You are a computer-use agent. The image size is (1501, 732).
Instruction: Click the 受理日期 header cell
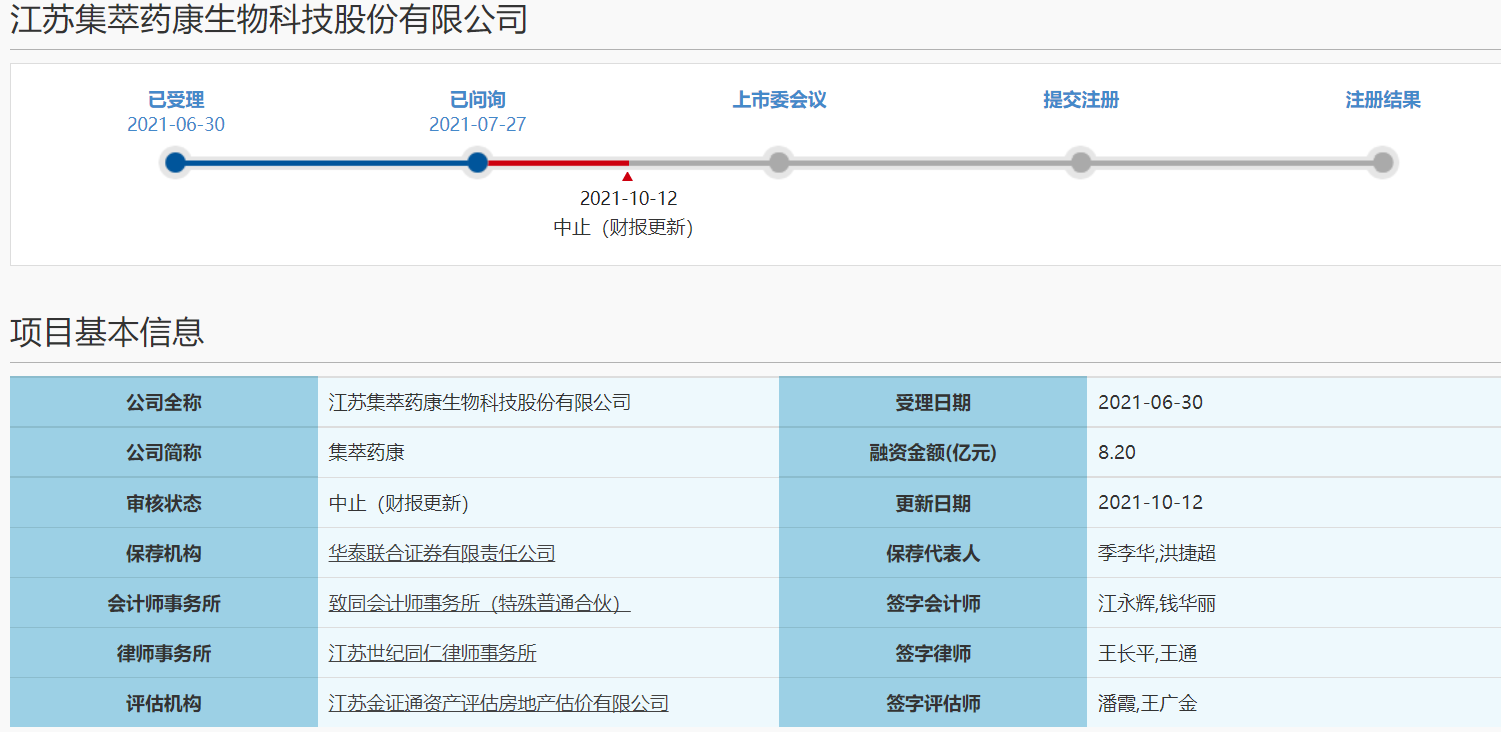(x=933, y=403)
